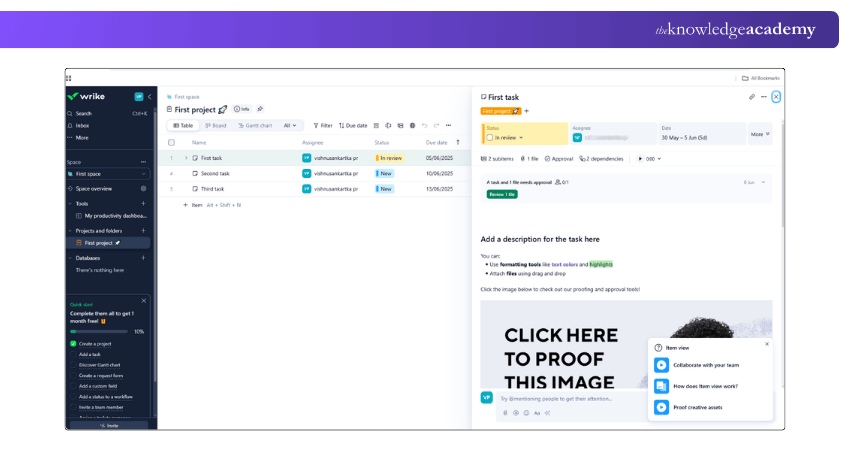The image size is (850, 450).
Task: Start the task timer play button
Action: pos(640,159)
